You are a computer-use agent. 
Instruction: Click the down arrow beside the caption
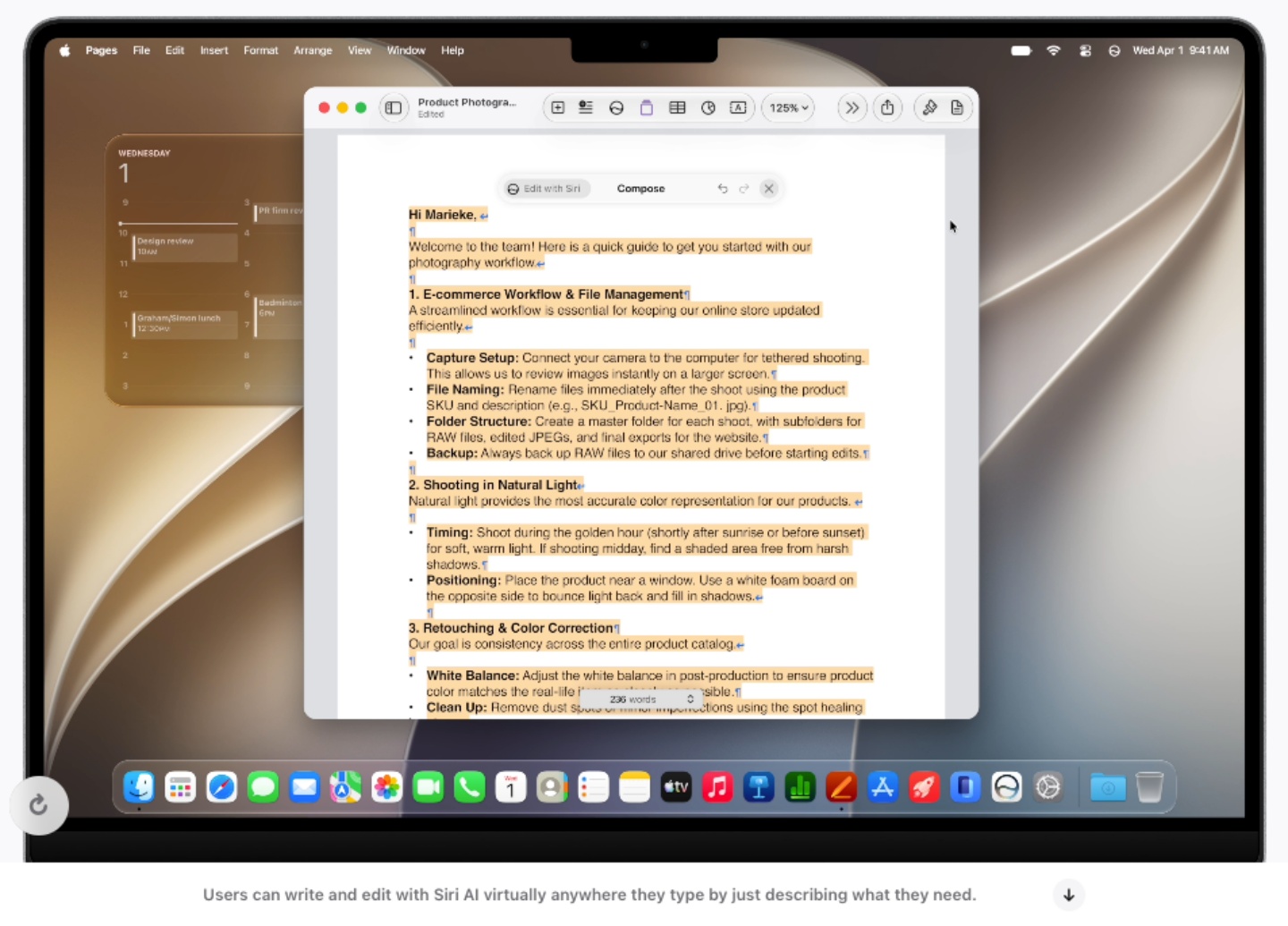[1069, 895]
